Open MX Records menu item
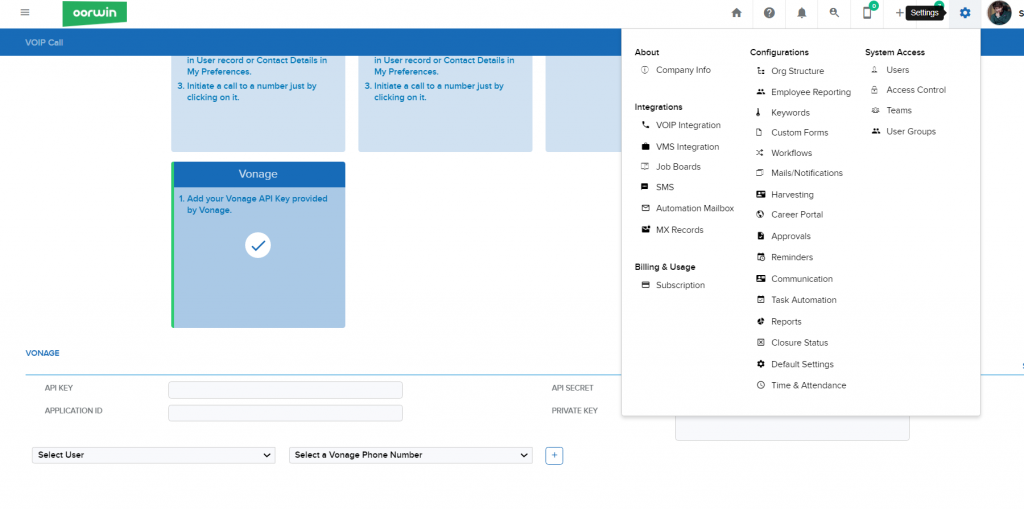The height and width of the screenshot is (509, 1024). point(679,230)
